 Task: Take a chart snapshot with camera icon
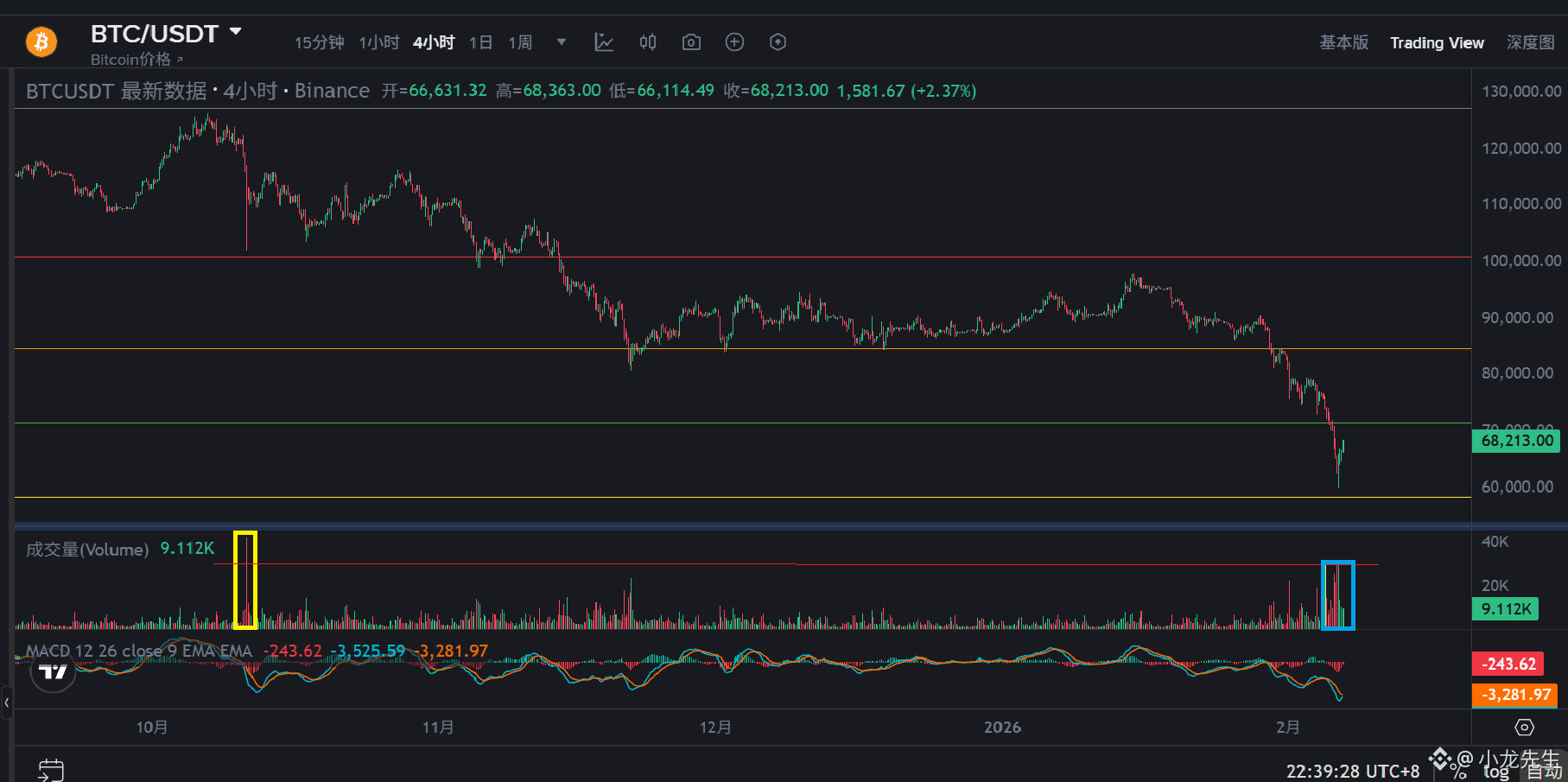691,42
